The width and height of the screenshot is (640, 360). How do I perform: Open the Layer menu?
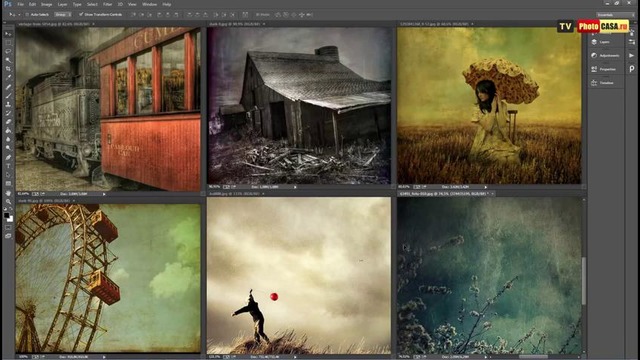click(62, 4)
